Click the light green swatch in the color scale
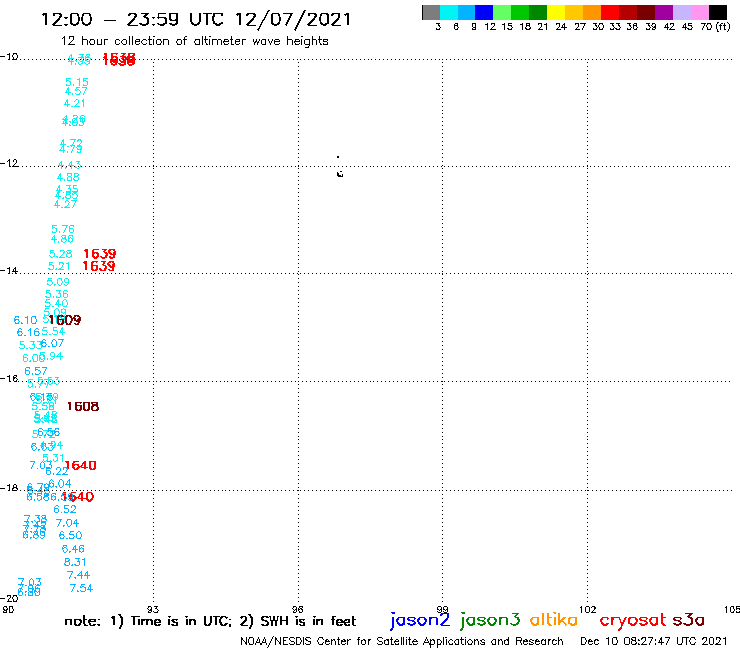 coord(502,12)
